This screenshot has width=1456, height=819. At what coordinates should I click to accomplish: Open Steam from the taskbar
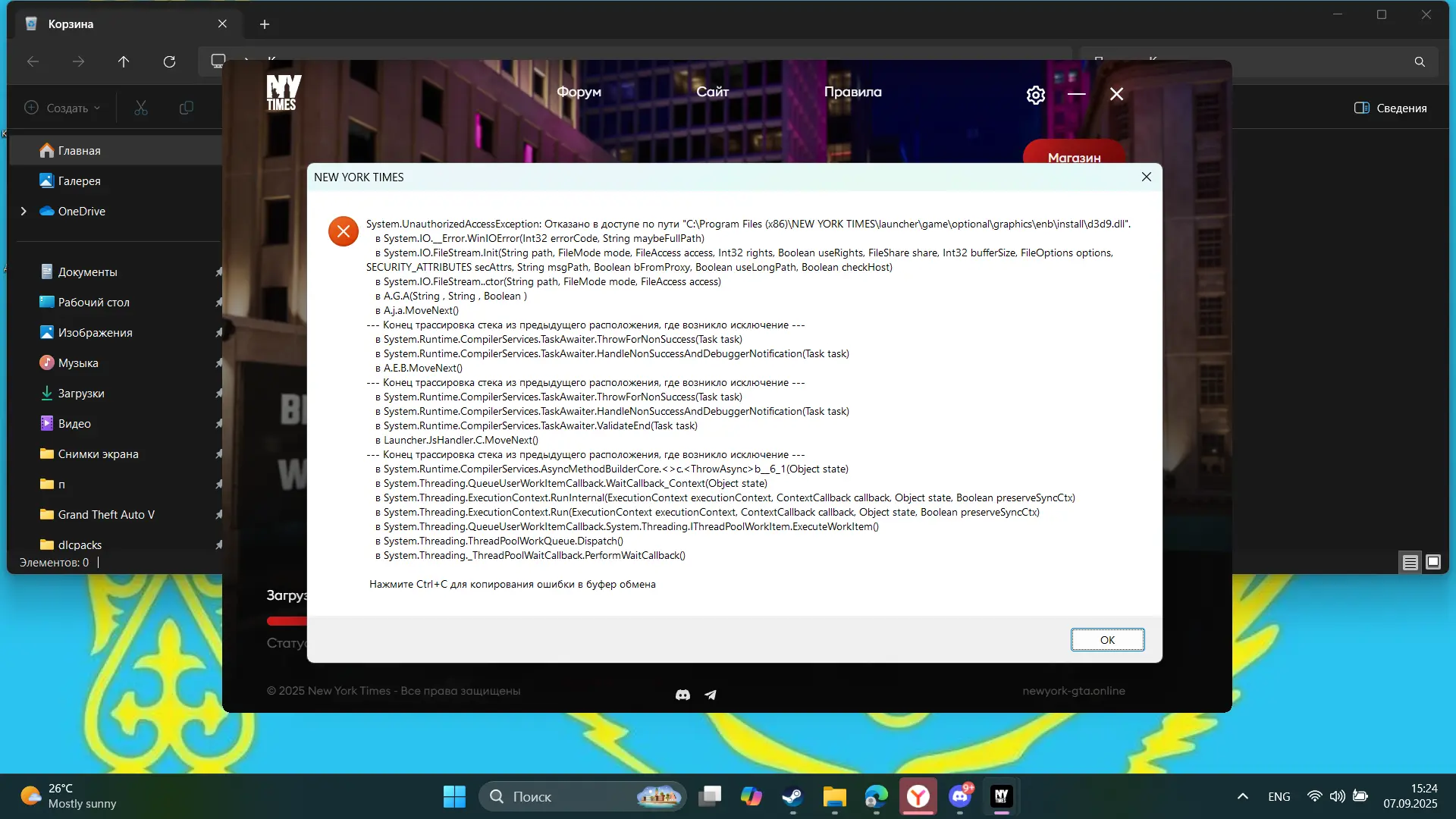click(x=792, y=796)
